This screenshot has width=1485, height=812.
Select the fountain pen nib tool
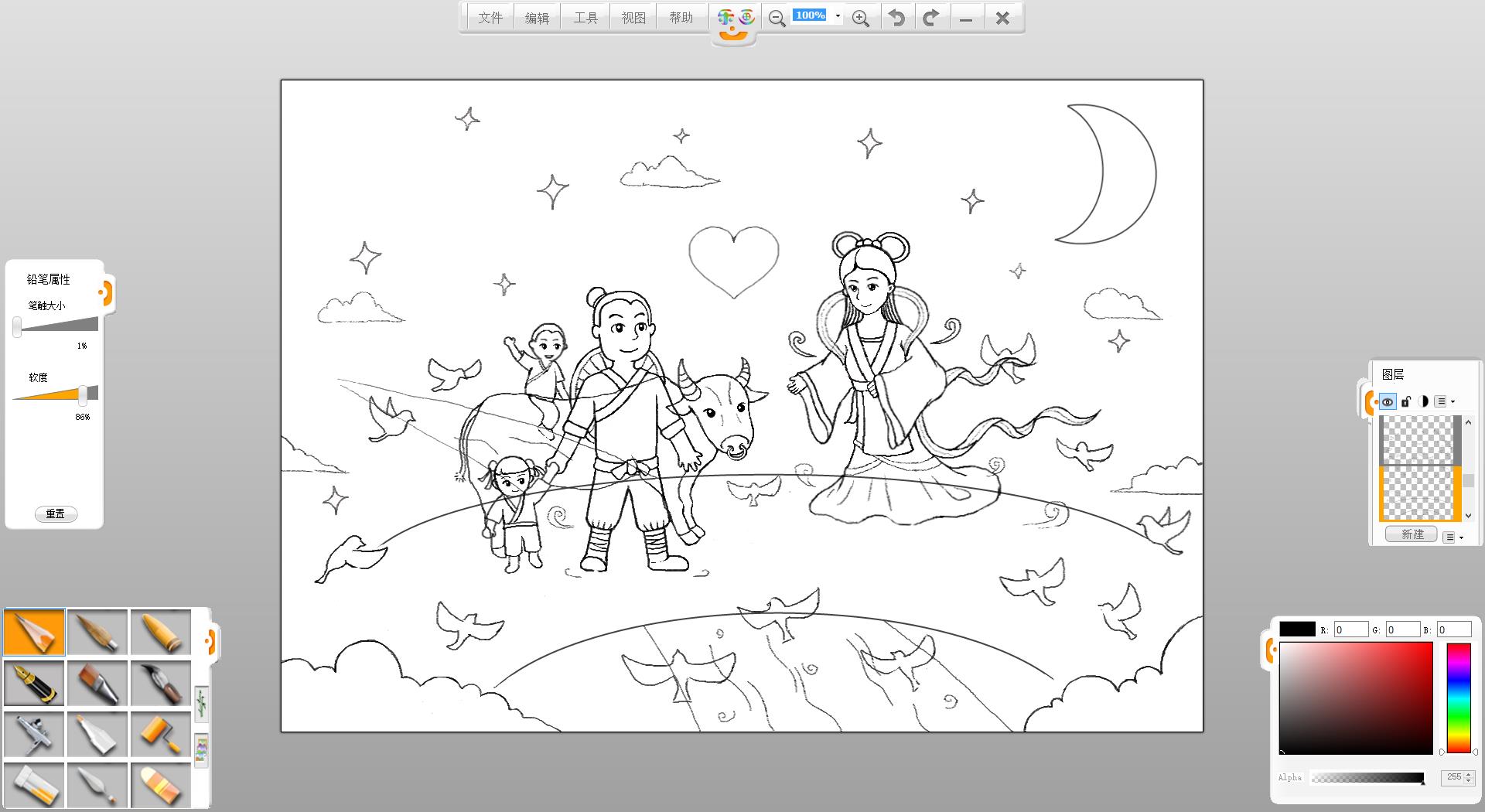click(34, 683)
